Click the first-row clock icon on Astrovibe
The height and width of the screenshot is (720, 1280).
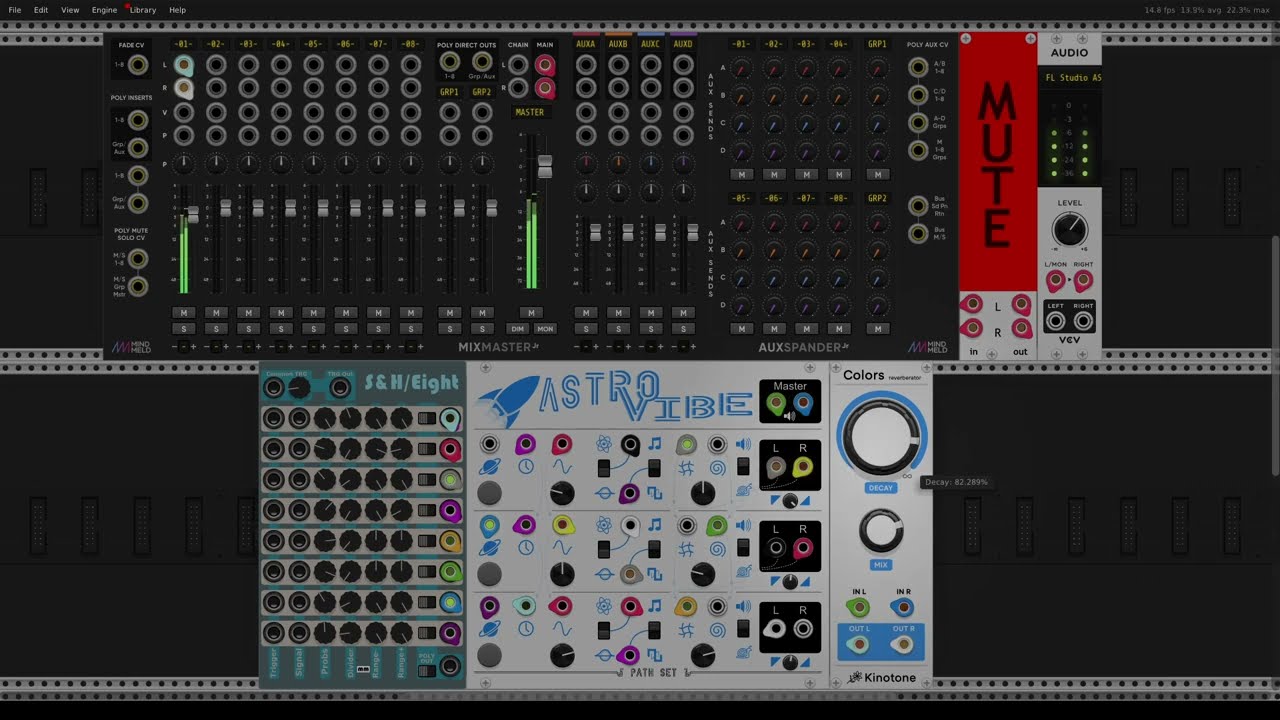pos(526,467)
